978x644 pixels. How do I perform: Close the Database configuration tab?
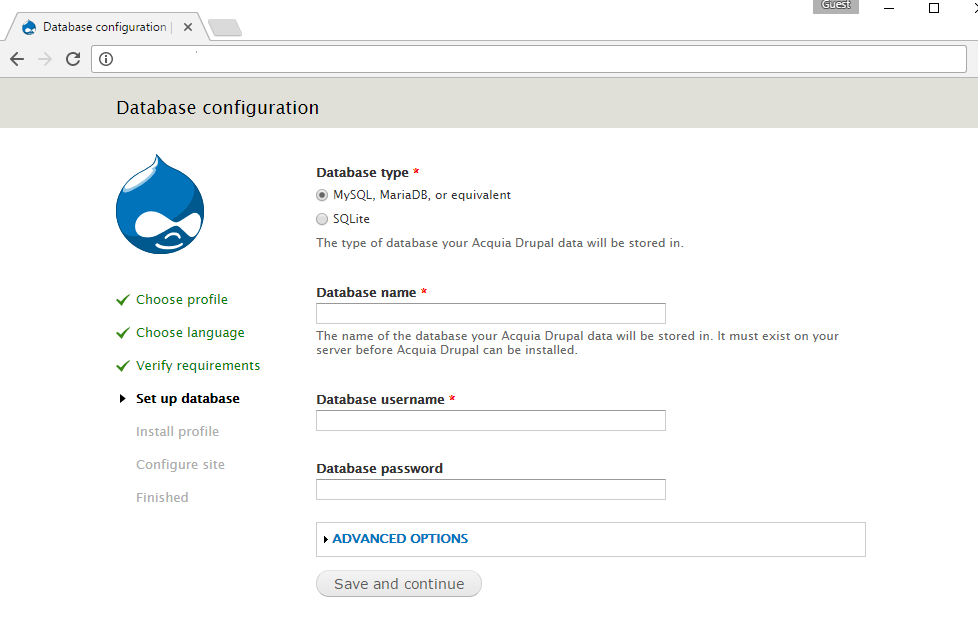(188, 27)
